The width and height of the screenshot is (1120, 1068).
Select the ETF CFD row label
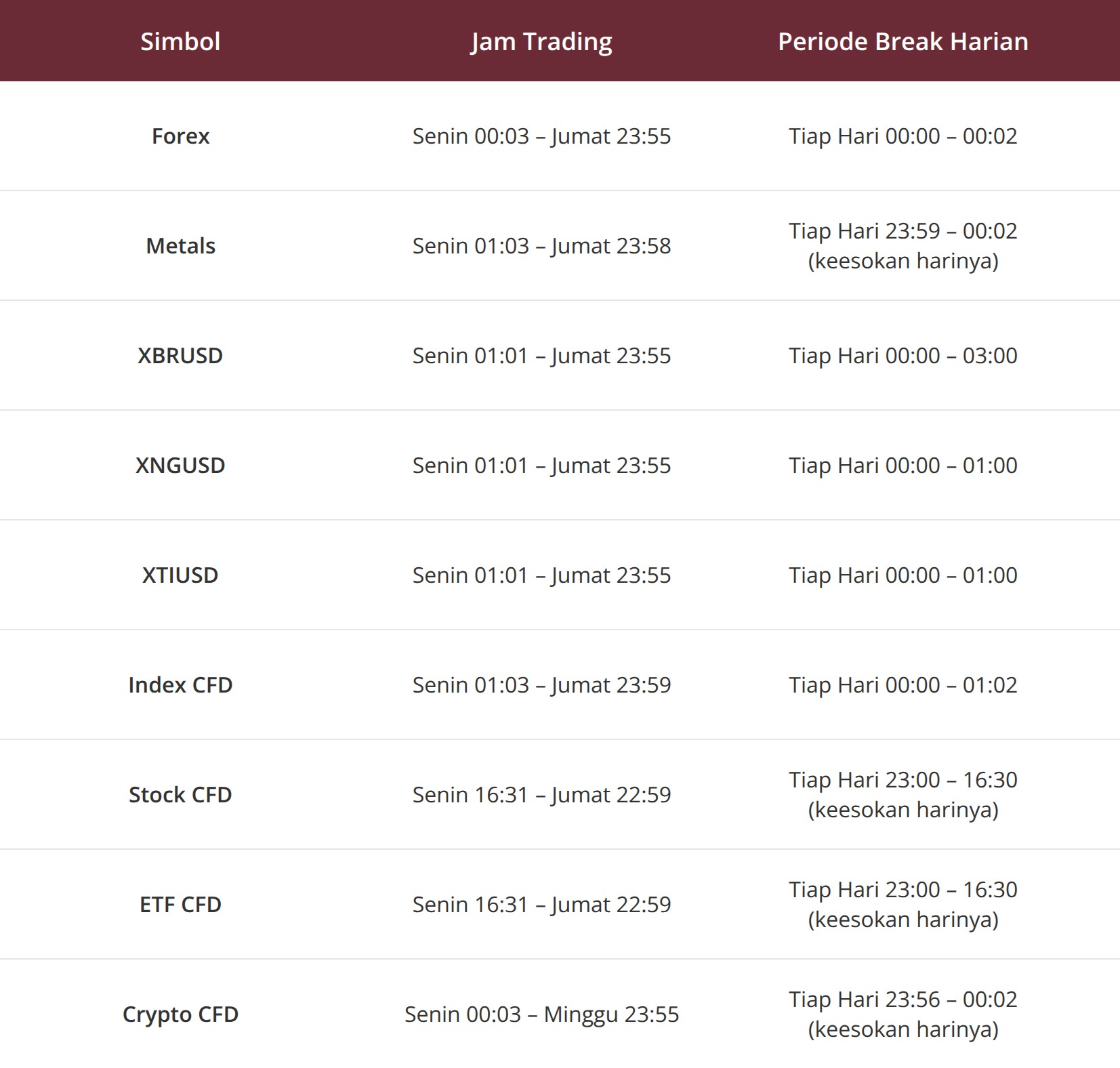point(180,905)
